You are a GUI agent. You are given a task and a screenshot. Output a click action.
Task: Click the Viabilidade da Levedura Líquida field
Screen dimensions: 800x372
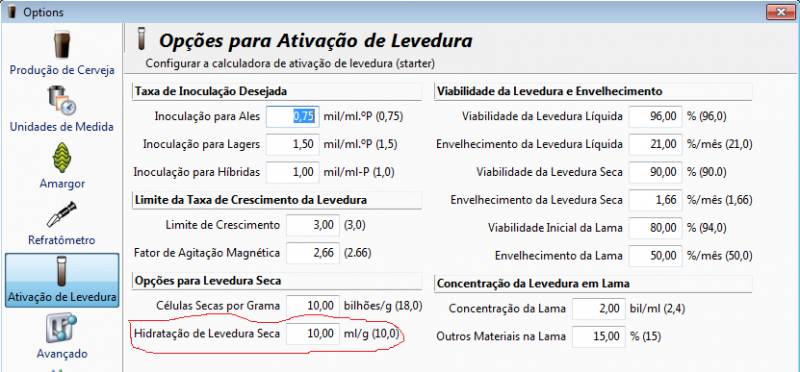(656, 117)
